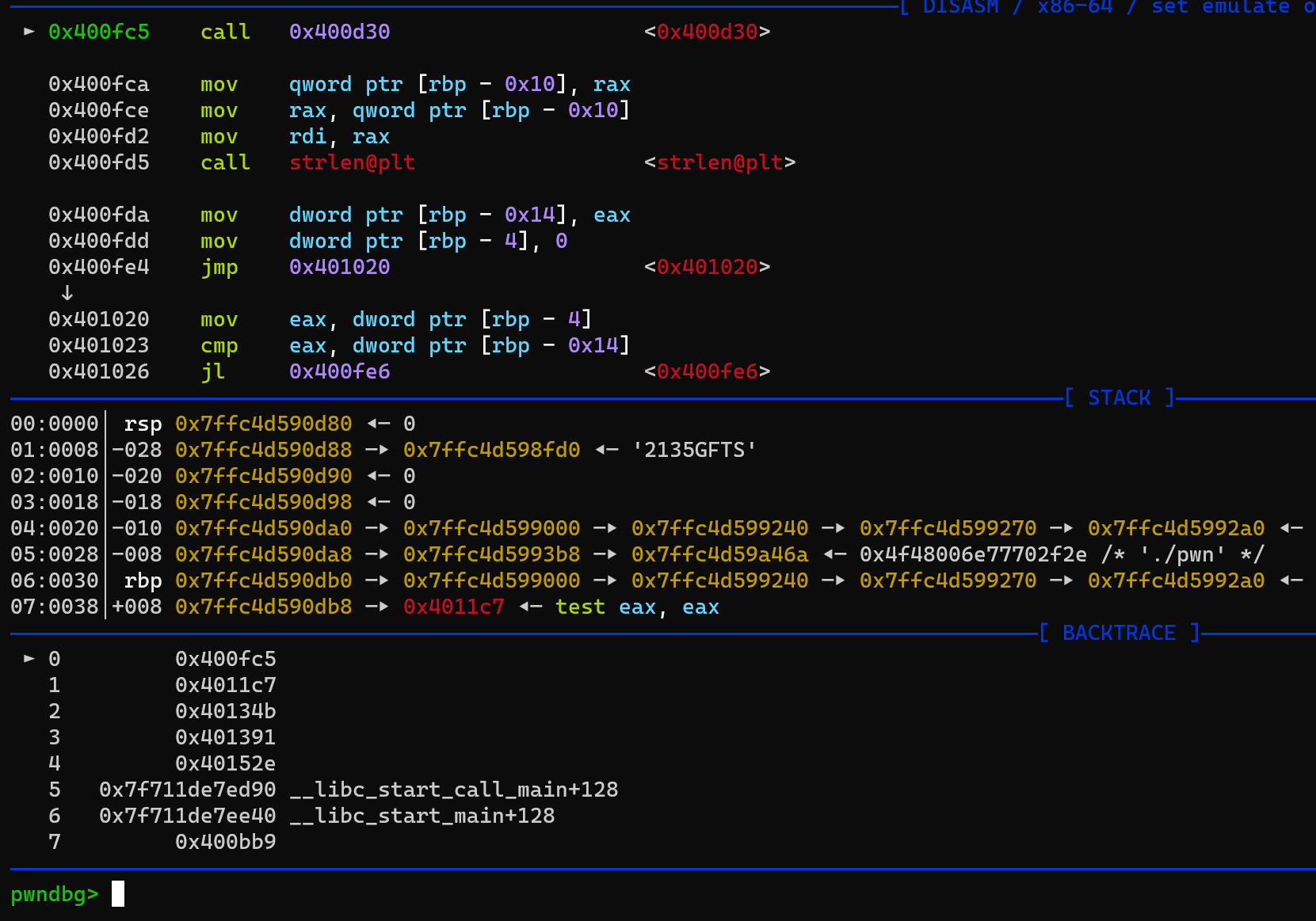Click the './pwn' comment value
Screen dimensions: 1316x921
click(x=1182, y=554)
